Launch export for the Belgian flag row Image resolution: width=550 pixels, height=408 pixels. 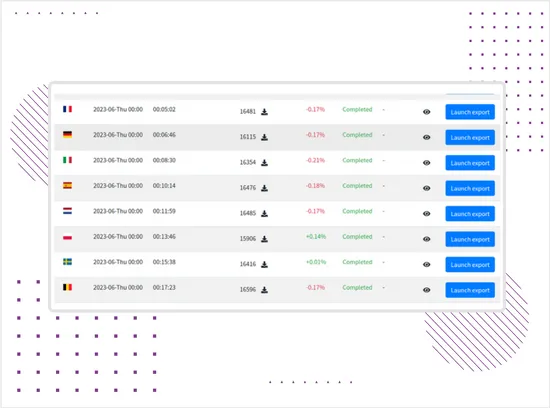coord(470,290)
